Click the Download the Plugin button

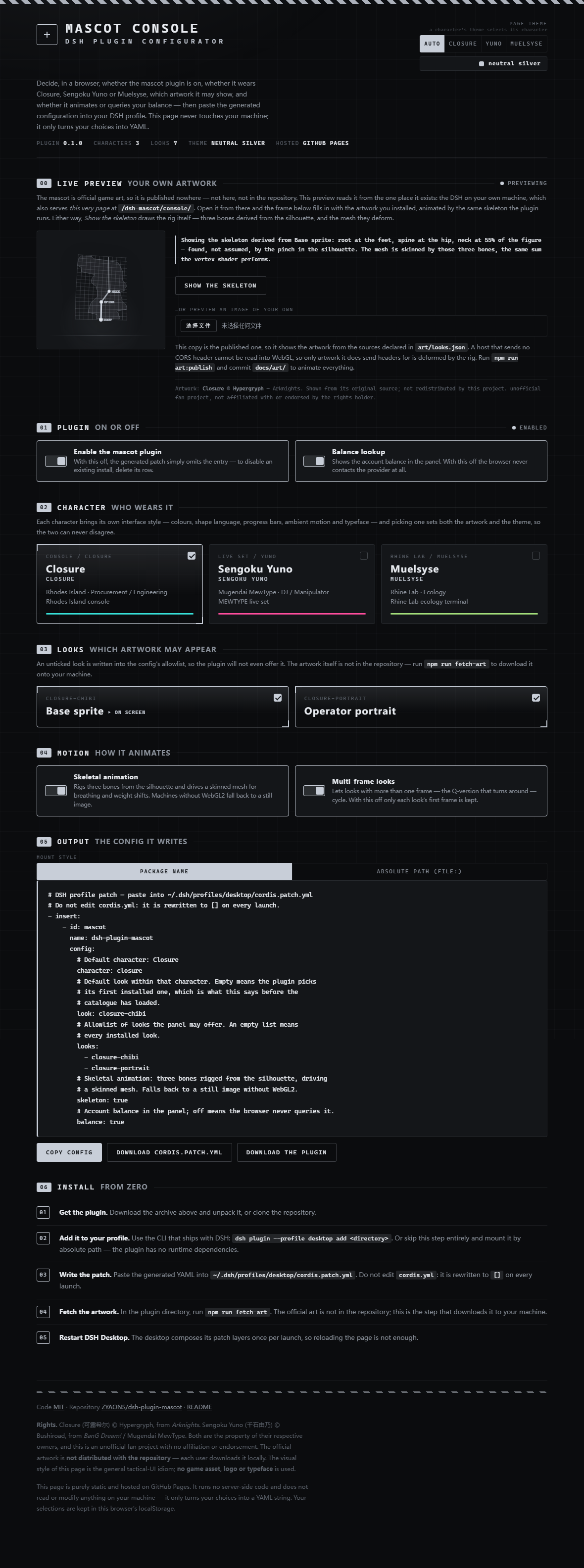(286, 1152)
